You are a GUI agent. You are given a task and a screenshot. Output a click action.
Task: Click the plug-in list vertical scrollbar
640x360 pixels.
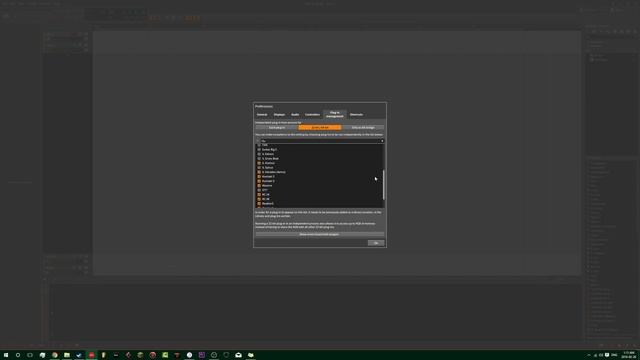[x=384, y=185]
